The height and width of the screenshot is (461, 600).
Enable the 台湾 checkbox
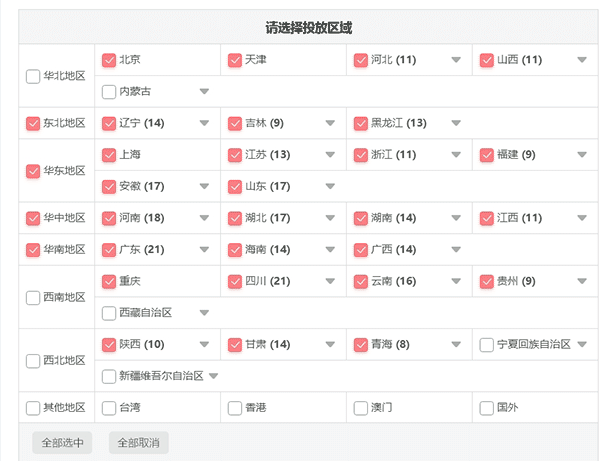[x=109, y=408]
